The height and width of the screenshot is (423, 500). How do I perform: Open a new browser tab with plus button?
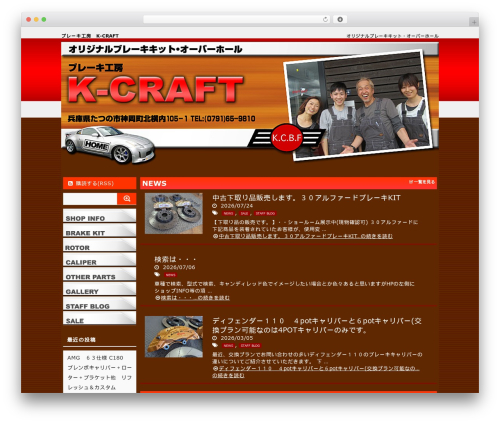(474, 22)
